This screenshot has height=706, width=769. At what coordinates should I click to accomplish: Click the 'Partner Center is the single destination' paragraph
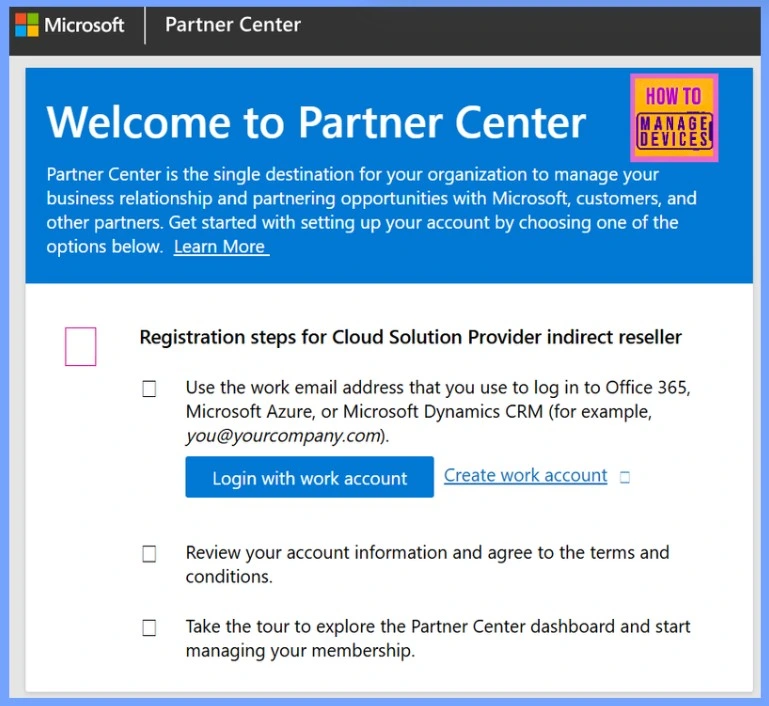click(371, 210)
